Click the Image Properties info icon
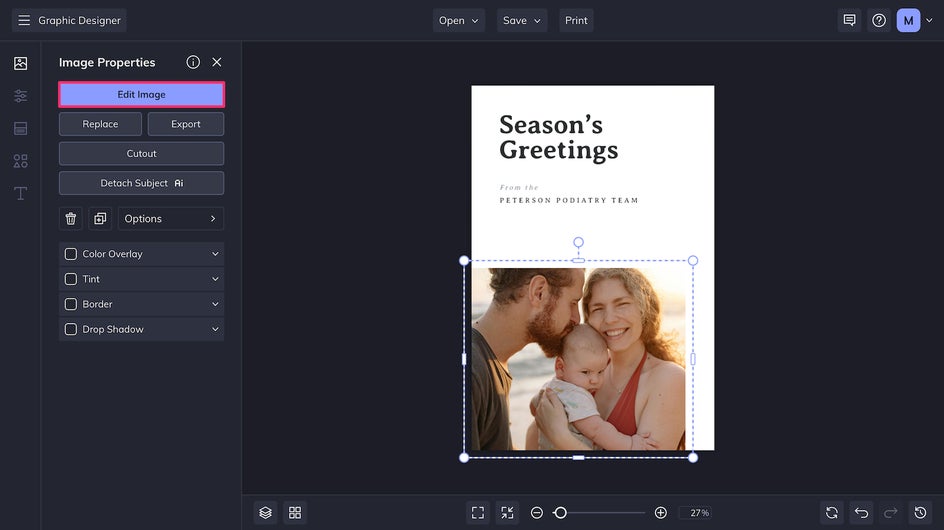The height and width of the screenshot is (530, 944). click(193, 62)
